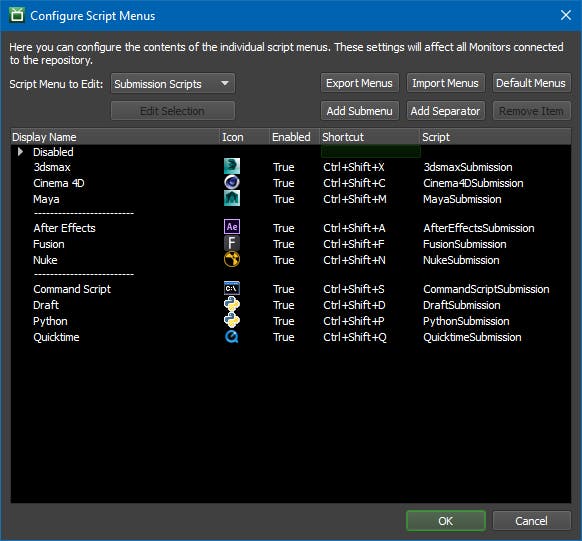Expand the Disabled group arrow
Image resolution: width=582 pixels, height=541 pixels.
20,151
